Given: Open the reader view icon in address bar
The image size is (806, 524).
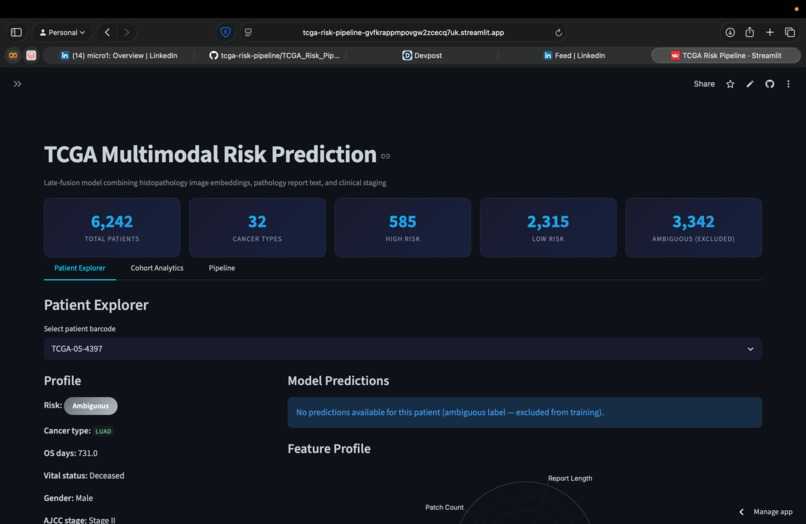Looking at the screenshot, I should click(x=248, y=32).
